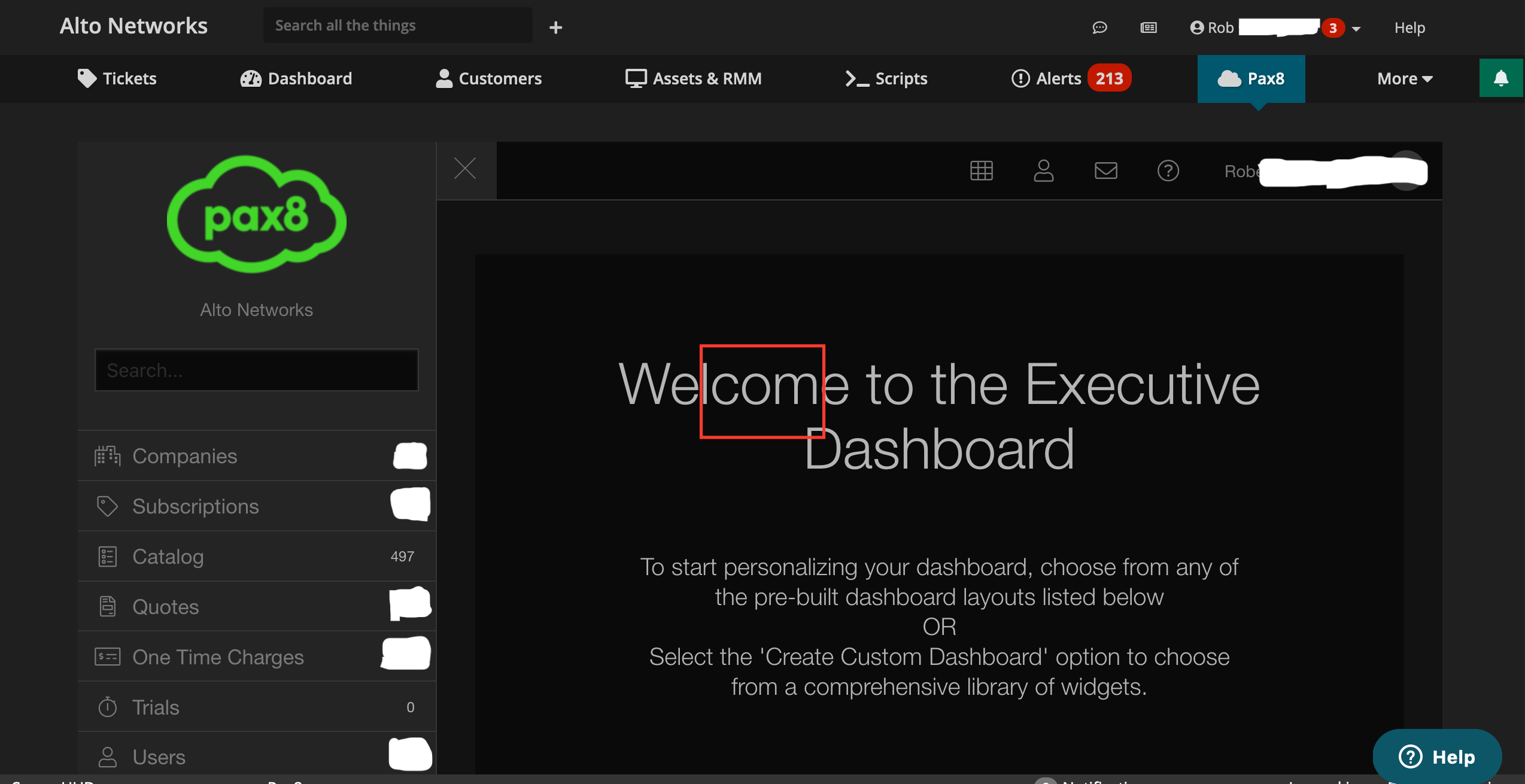1525x784 pixels.
Task: Select Catalog in the Pax8 sidebar
Action: coord(168,557)
